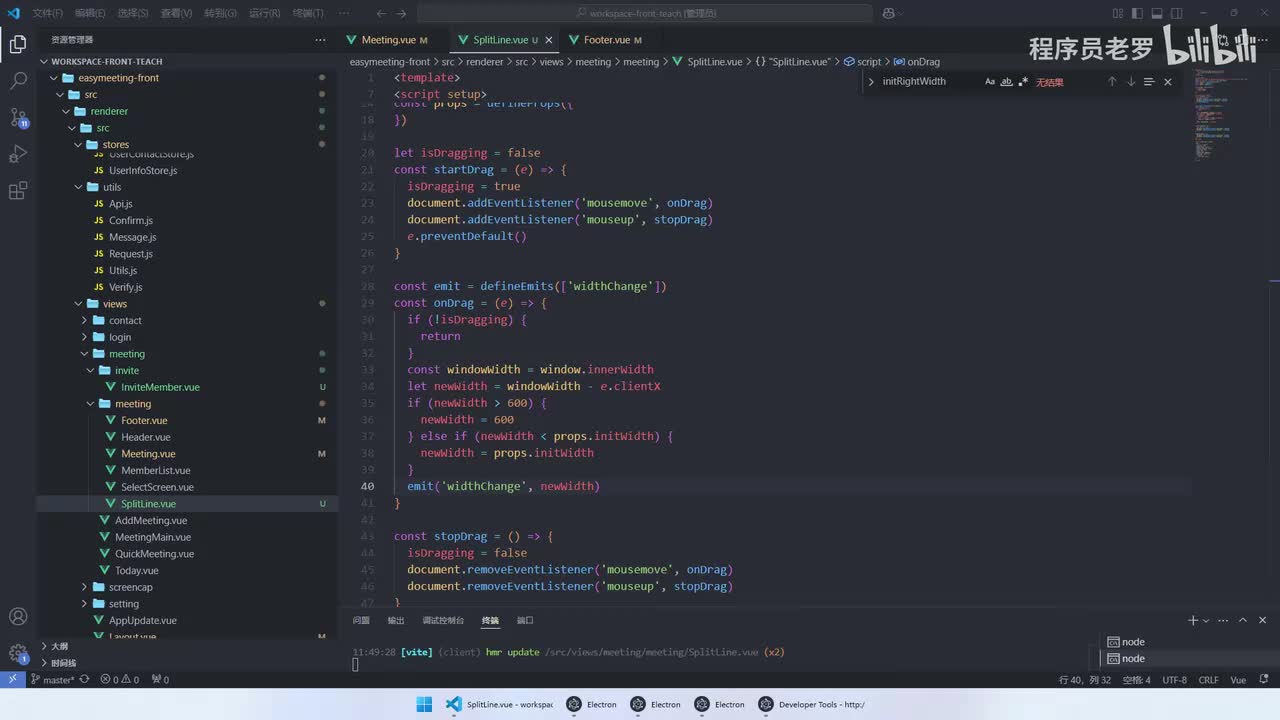Open MemberList.vue from the file tree

pos(155,471)
